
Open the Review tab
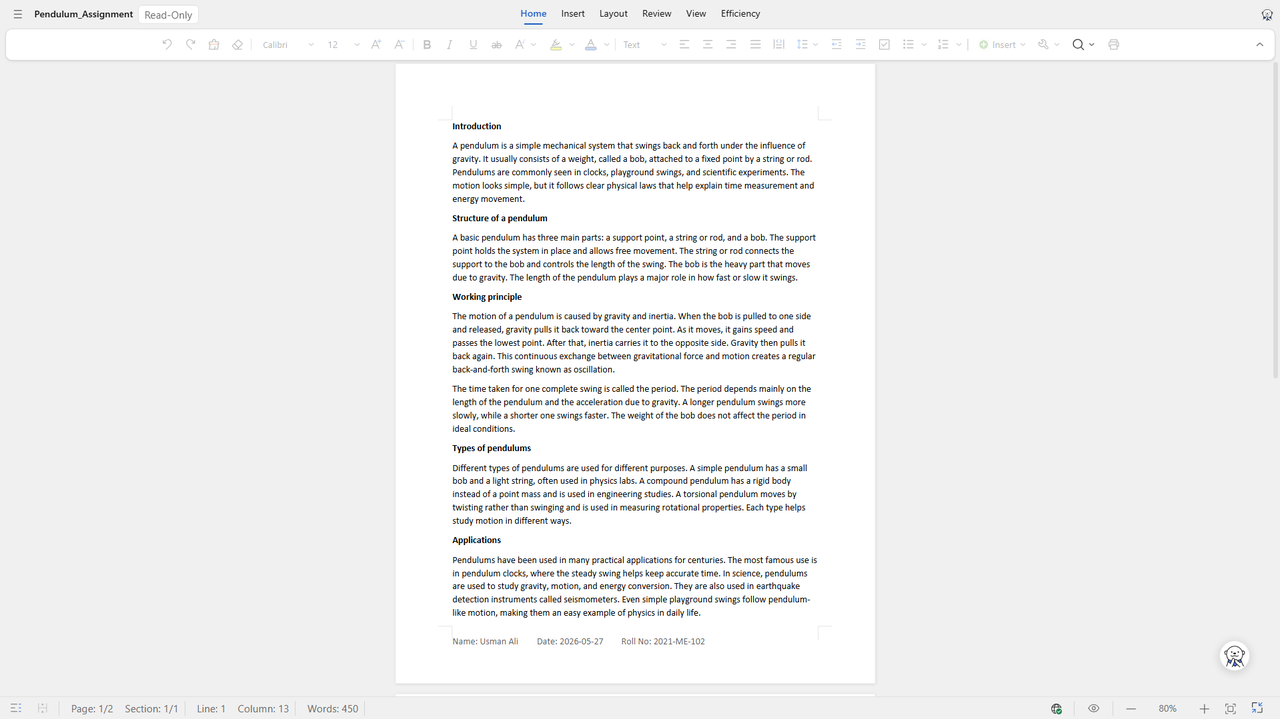pos(657,14)
